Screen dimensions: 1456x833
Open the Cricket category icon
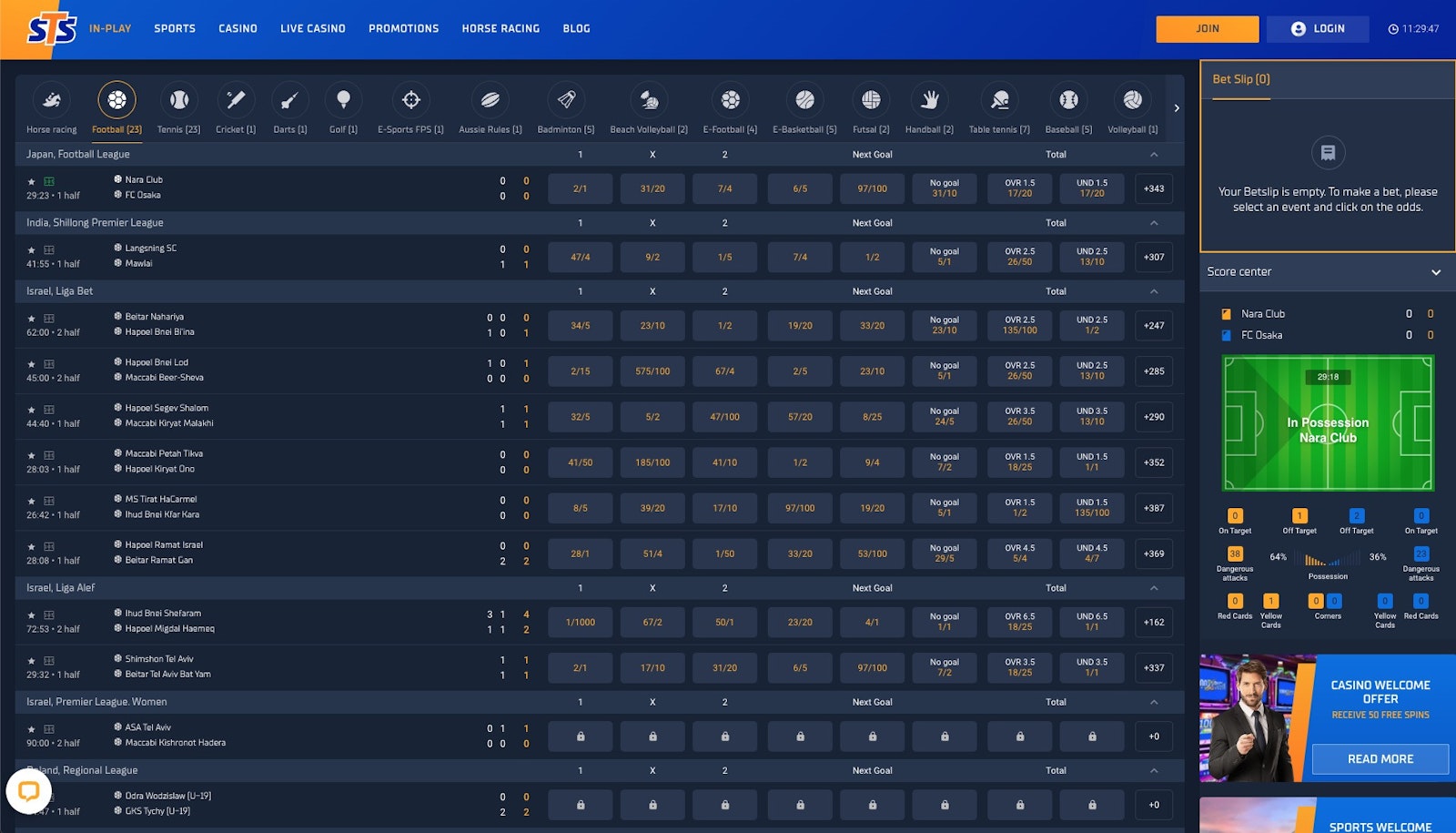click(236, 100)
